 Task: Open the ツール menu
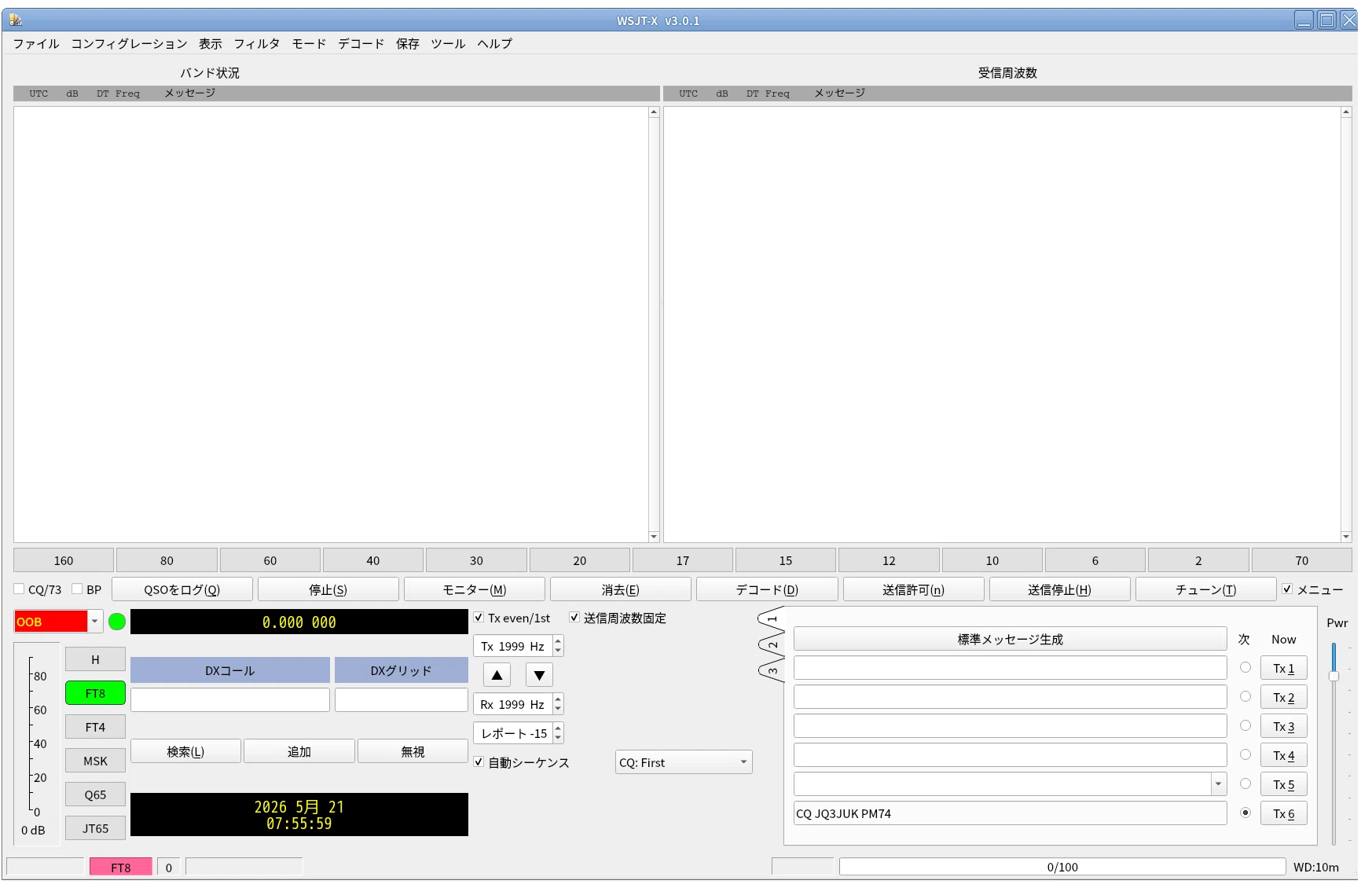pos(448,44)
